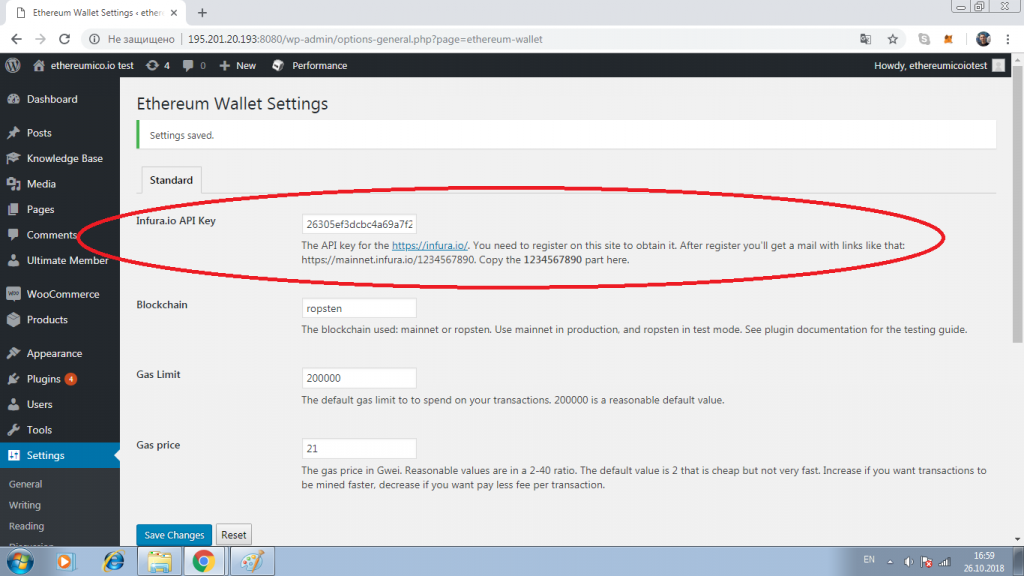Open a new browser tab
The width and height of the screenshot is (1024, 576).
(202, 12)
